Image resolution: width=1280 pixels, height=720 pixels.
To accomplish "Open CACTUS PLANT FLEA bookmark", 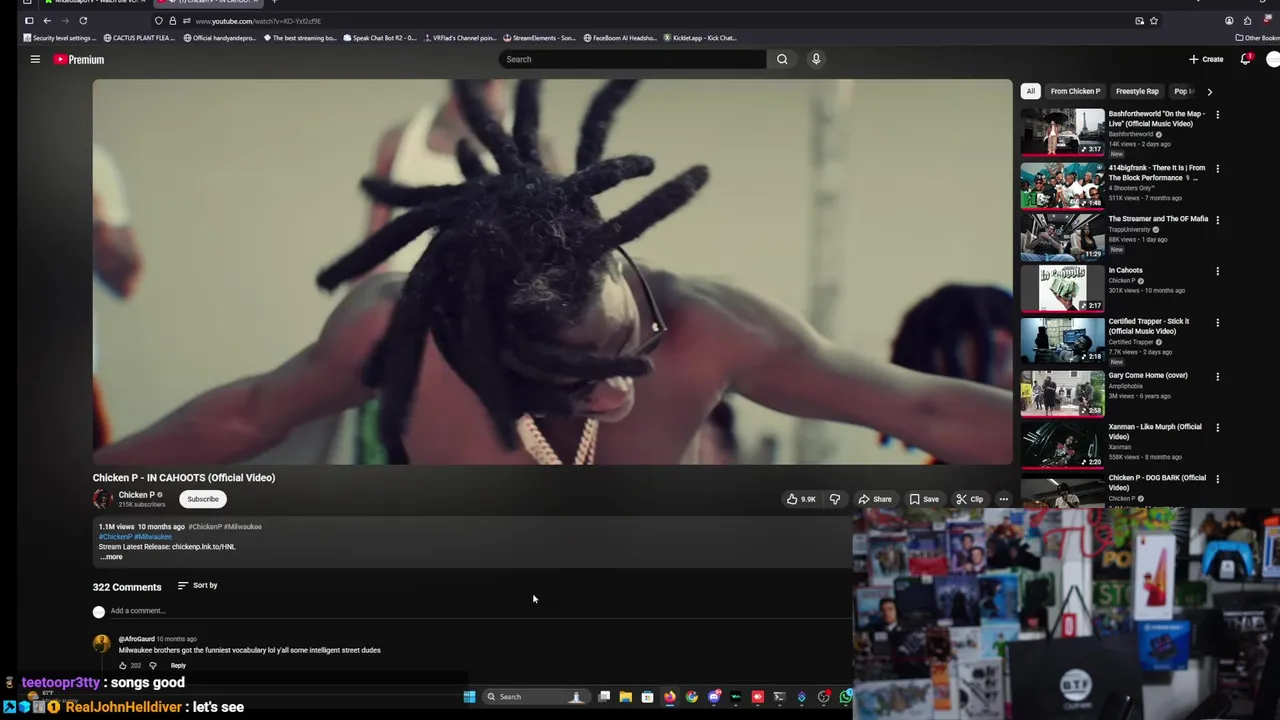I will (139, 38).
